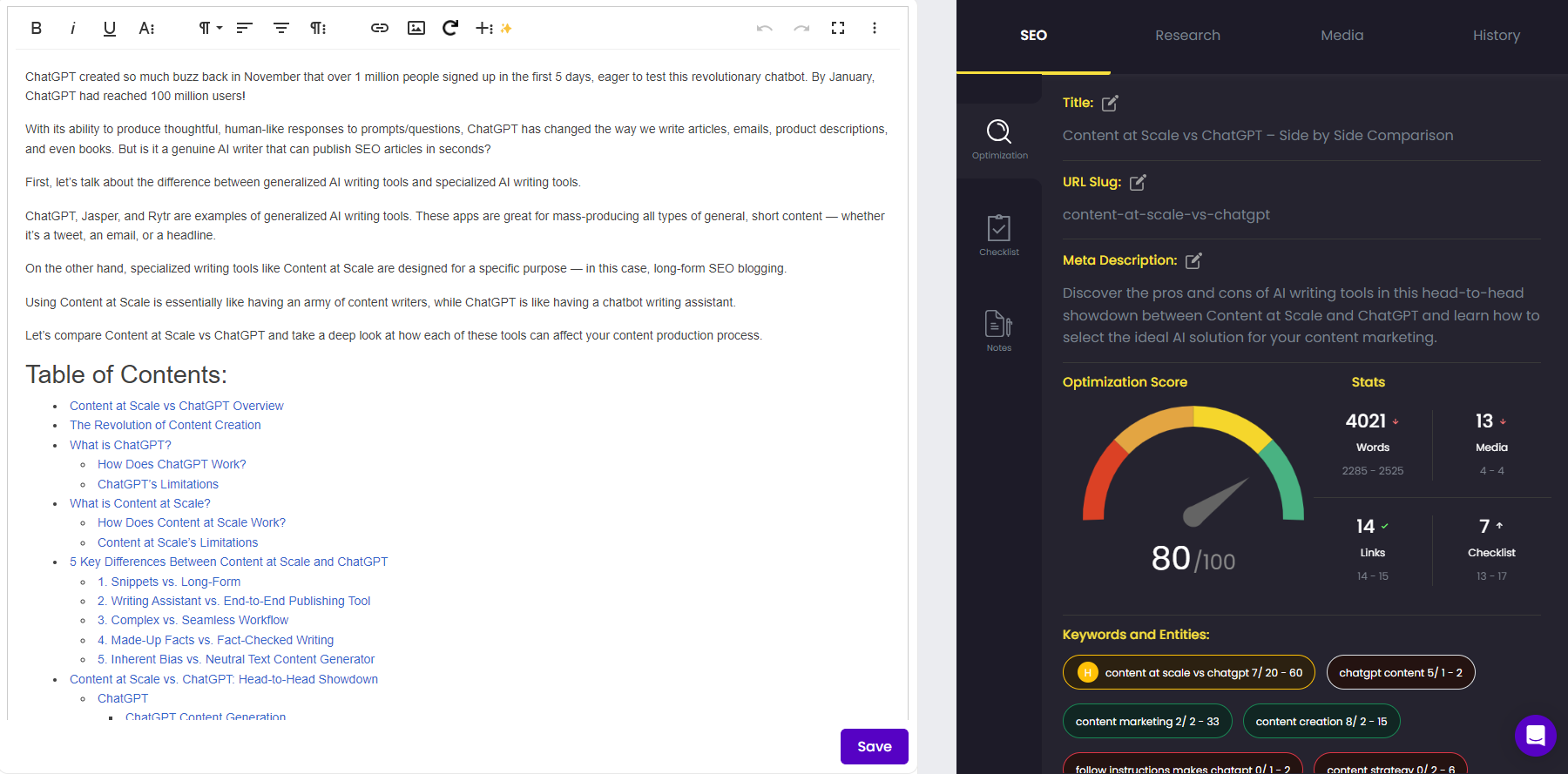Click the purple Save button
This screenshot has width=1568, height=774.
874,746
